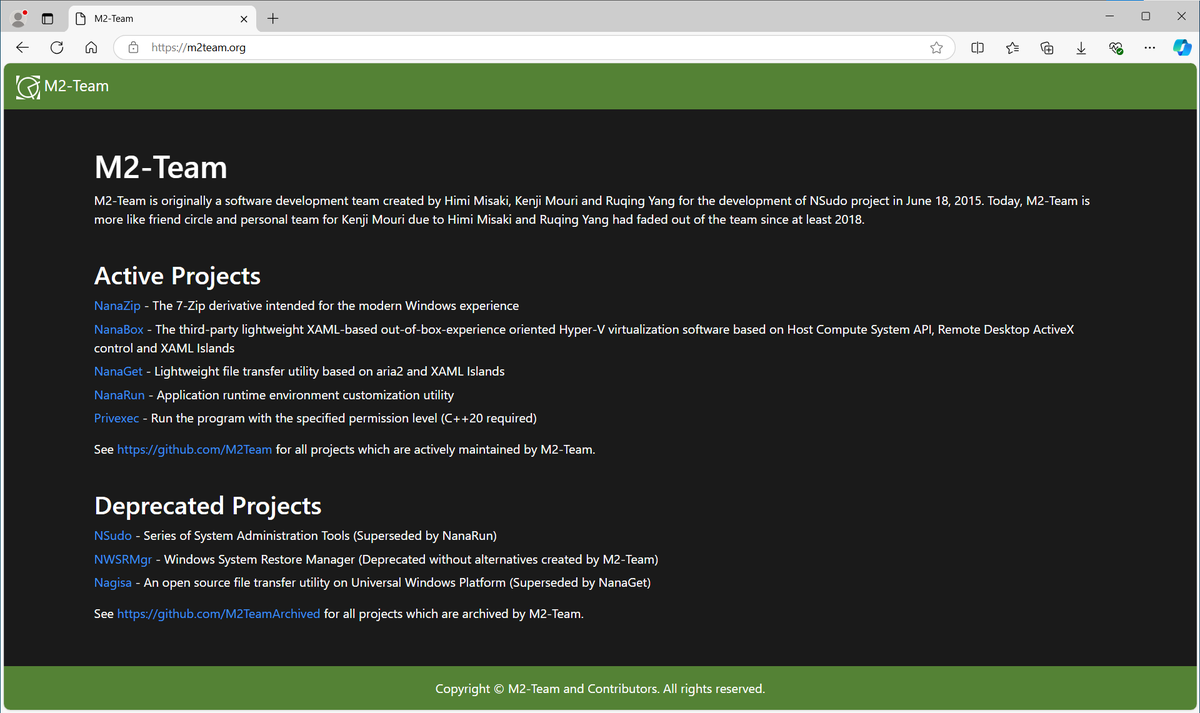Click the favorites star in address bar
The height and width of the screenshot is (713, 1200).
(x=937, y=47)
